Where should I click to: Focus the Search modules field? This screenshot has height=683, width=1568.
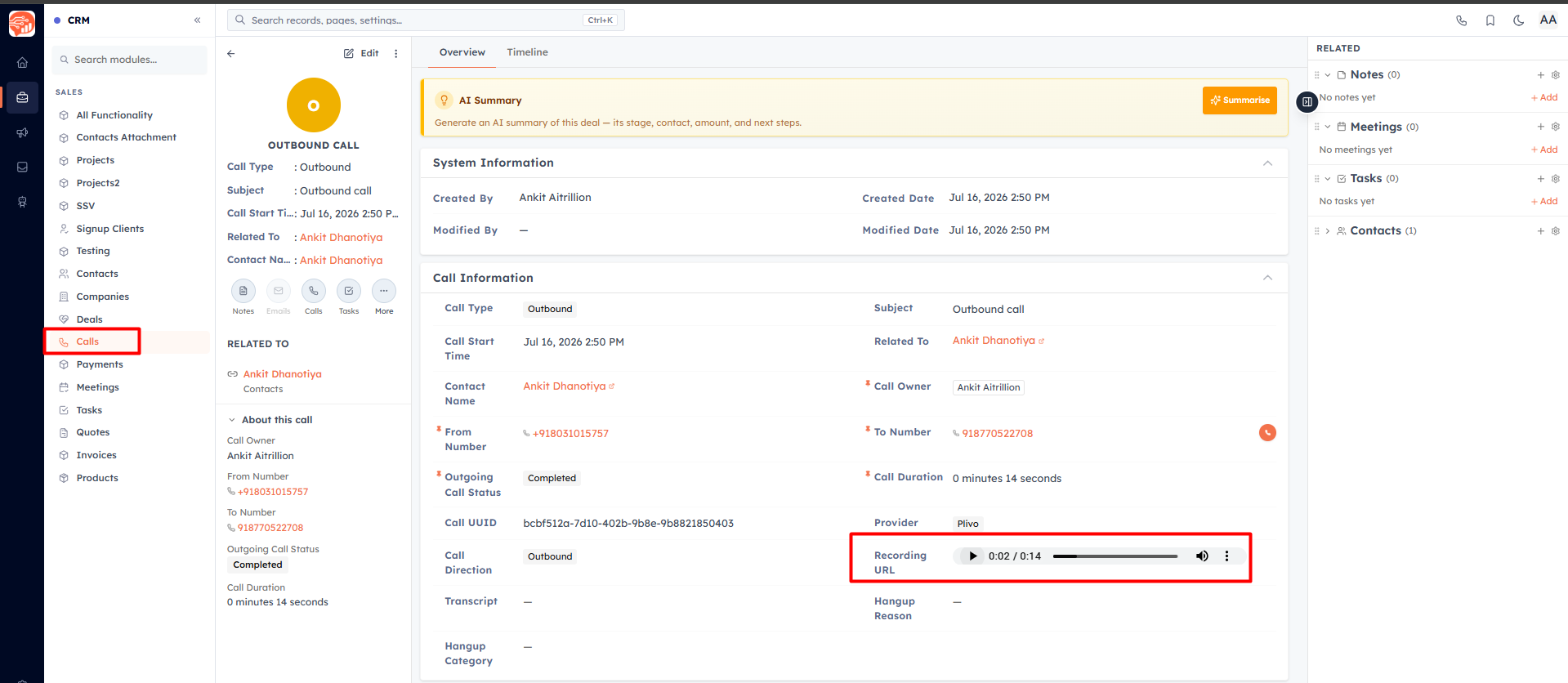(130, 60)
